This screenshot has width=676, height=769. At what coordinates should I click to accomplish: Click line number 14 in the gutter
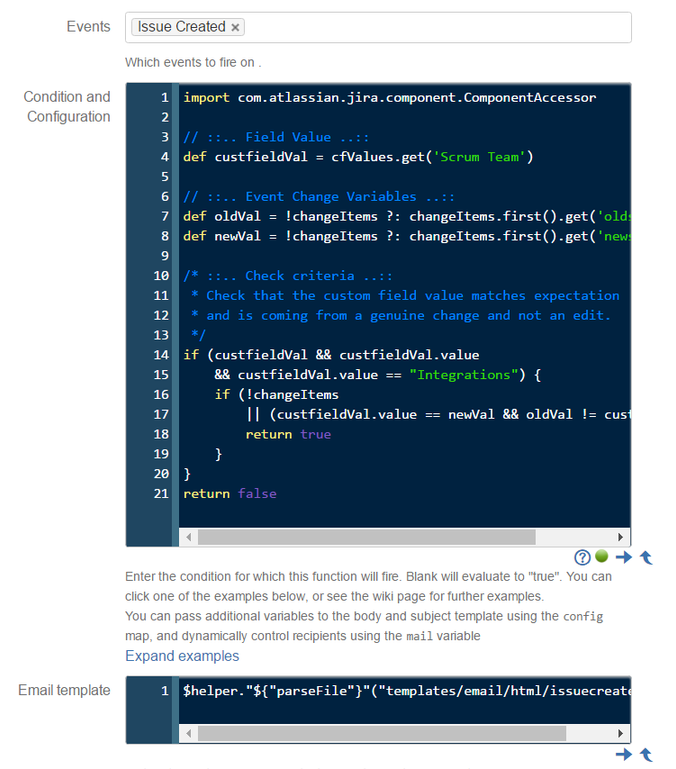(161, 355)
